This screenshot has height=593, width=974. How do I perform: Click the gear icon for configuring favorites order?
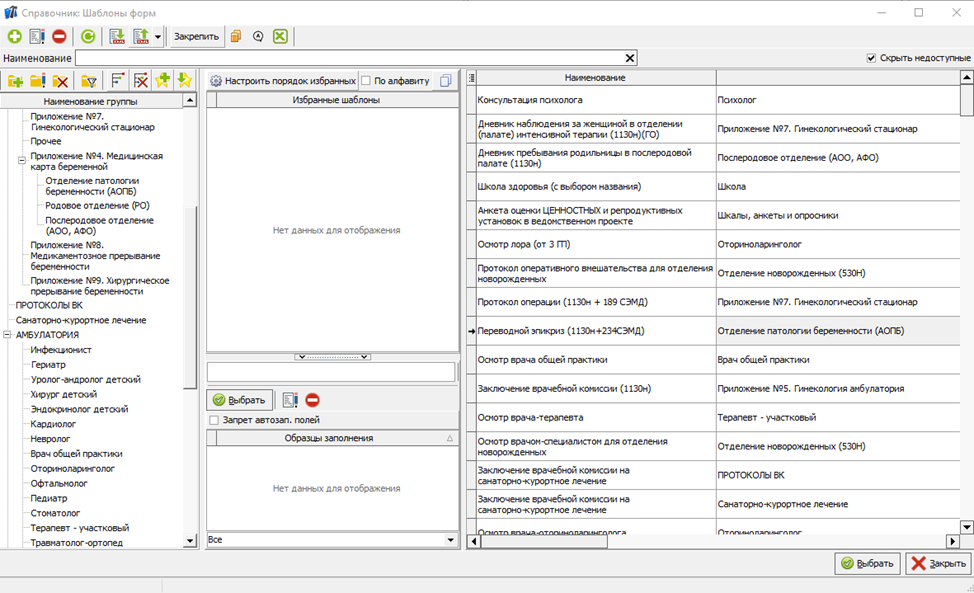215,81
